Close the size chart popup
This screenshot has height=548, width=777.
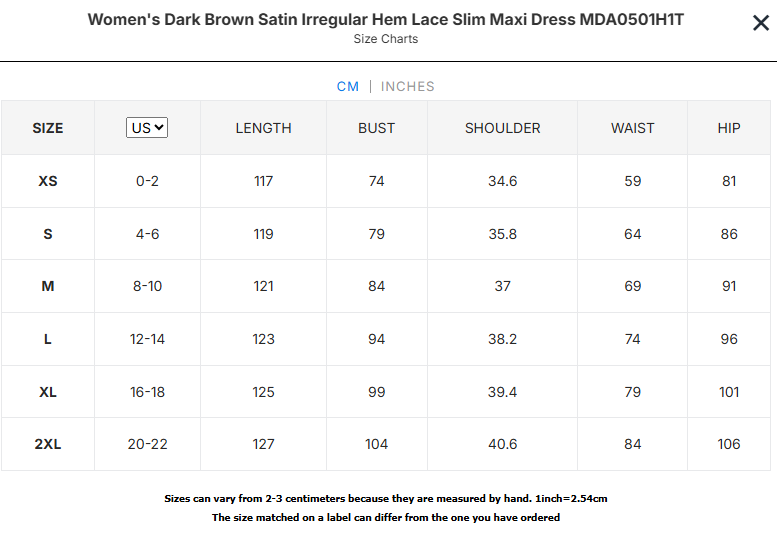pyautogui.click(x=760, y=23)
